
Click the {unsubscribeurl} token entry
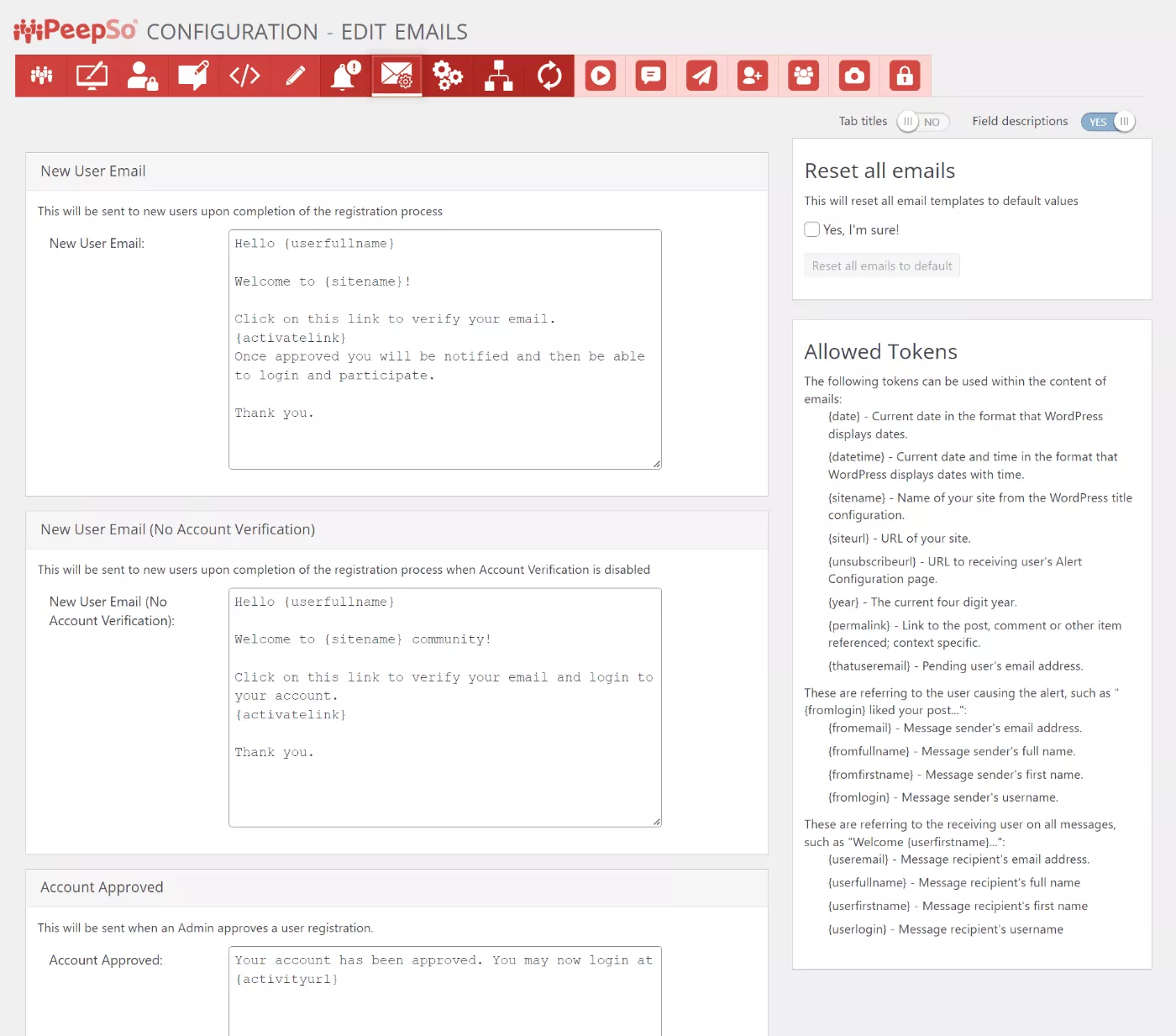tap(955, 571)
